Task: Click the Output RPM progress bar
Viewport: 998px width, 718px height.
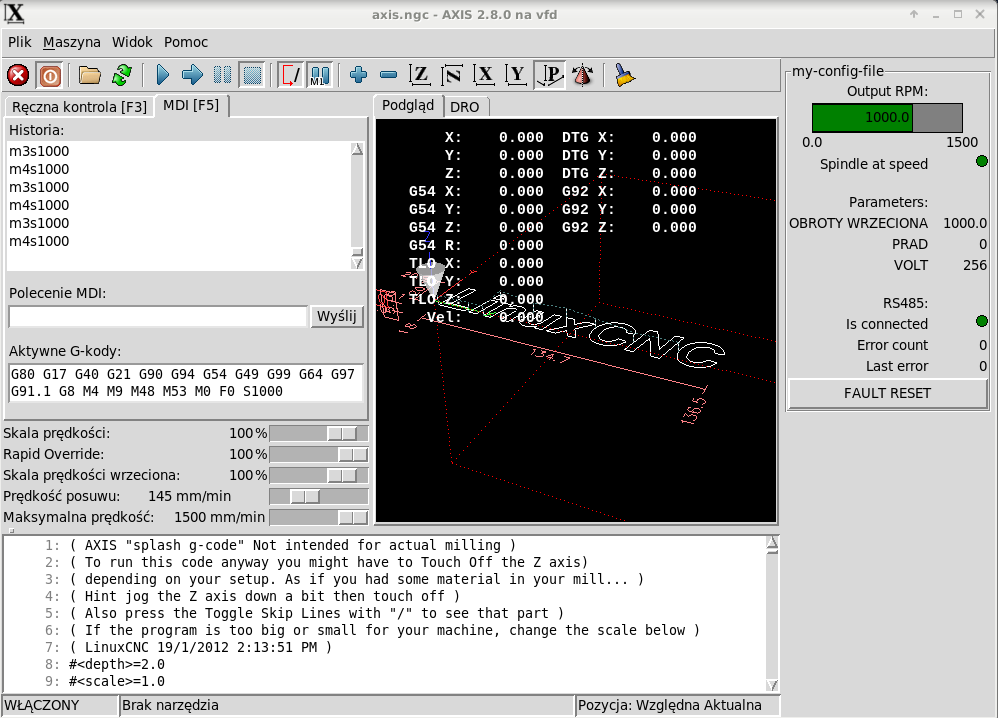Action: 887,118
